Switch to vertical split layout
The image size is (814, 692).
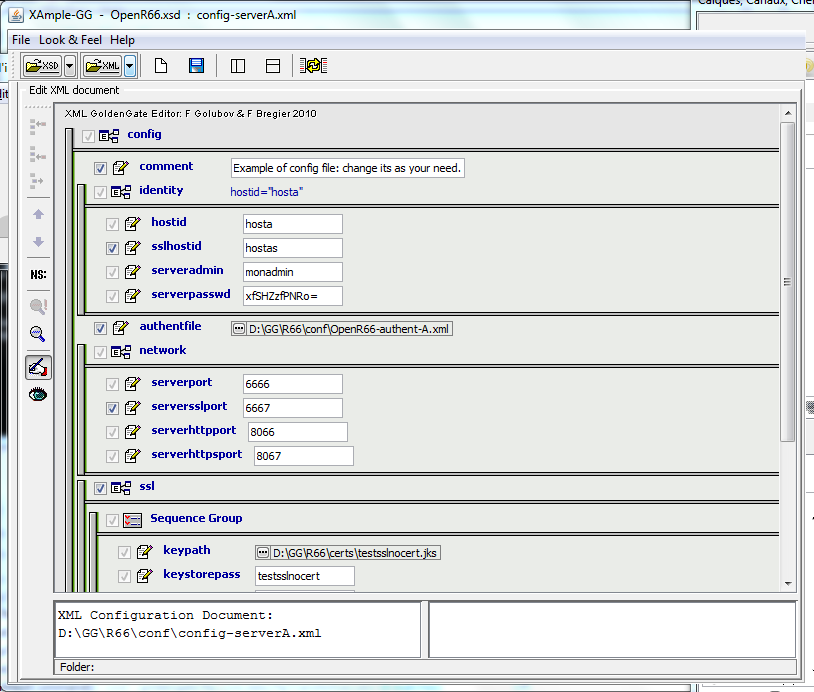(238, 66)
